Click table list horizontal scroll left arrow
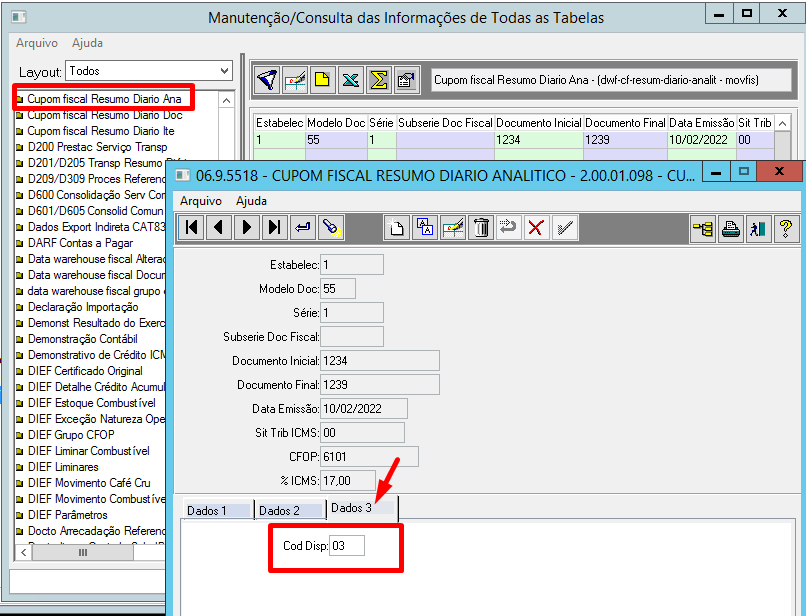The height and width of the screenshot is (616, 806). click(x=23, y=552)
